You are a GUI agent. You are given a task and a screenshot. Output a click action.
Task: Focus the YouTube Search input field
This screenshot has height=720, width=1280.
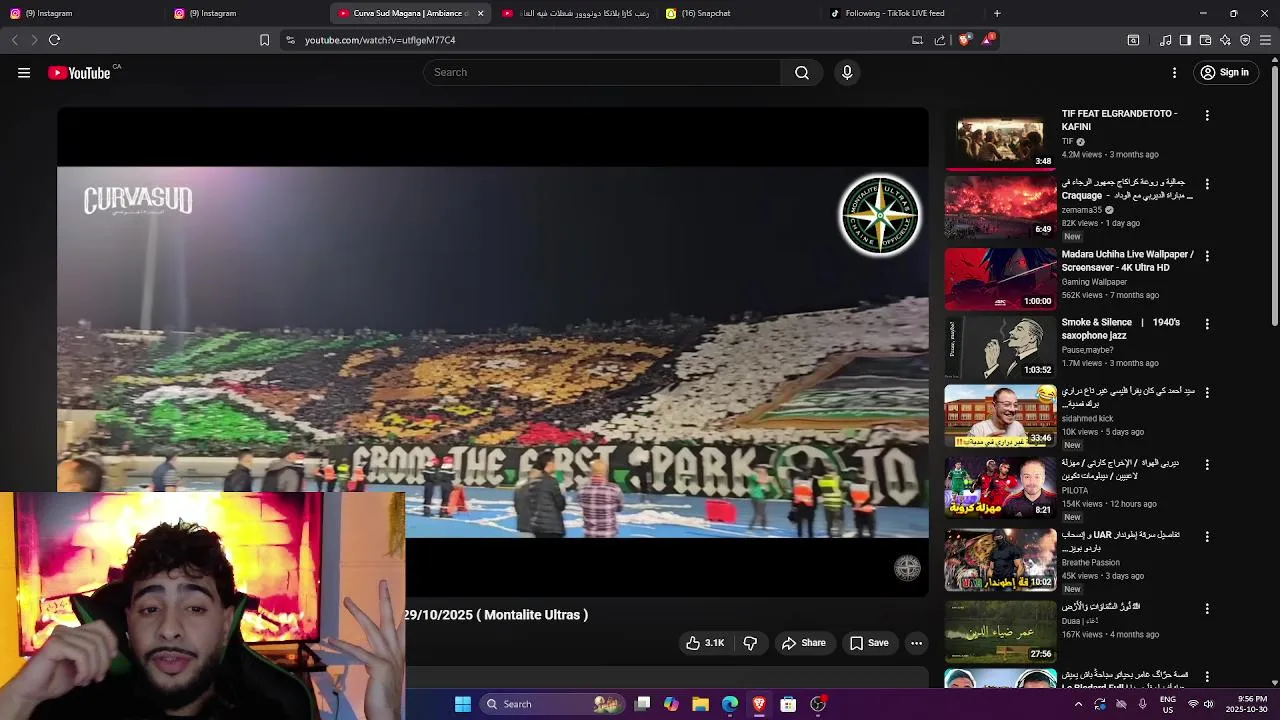coord(603,72)
